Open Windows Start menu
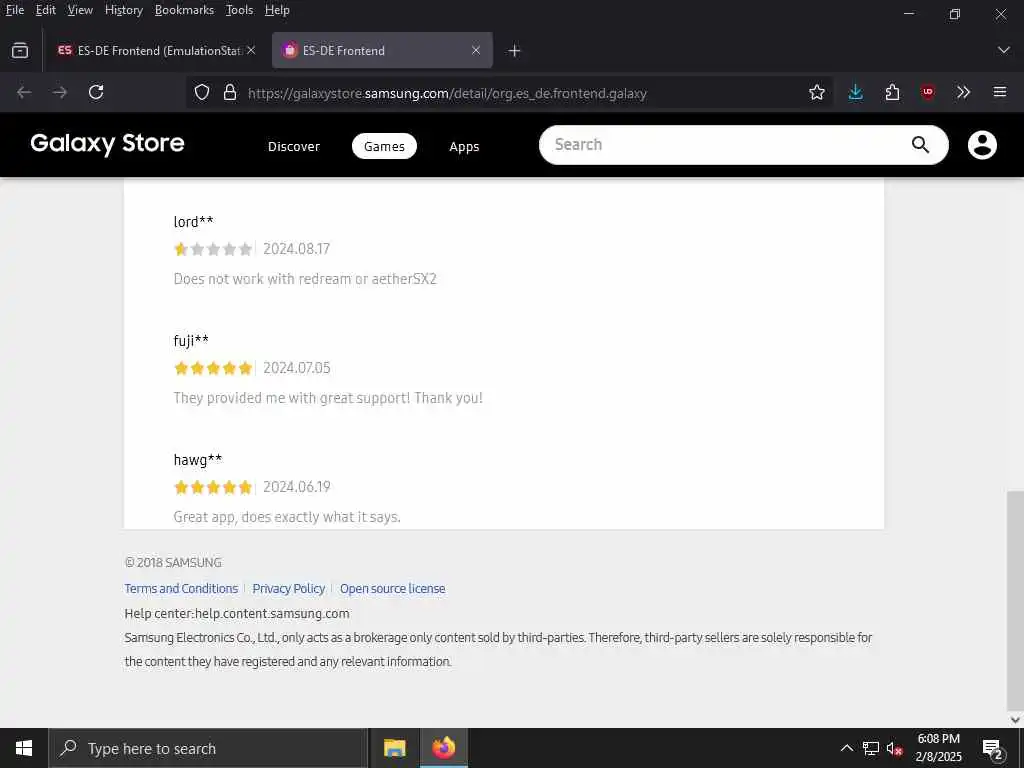Viewport: 1024px width, 768px height. [24, 748]
